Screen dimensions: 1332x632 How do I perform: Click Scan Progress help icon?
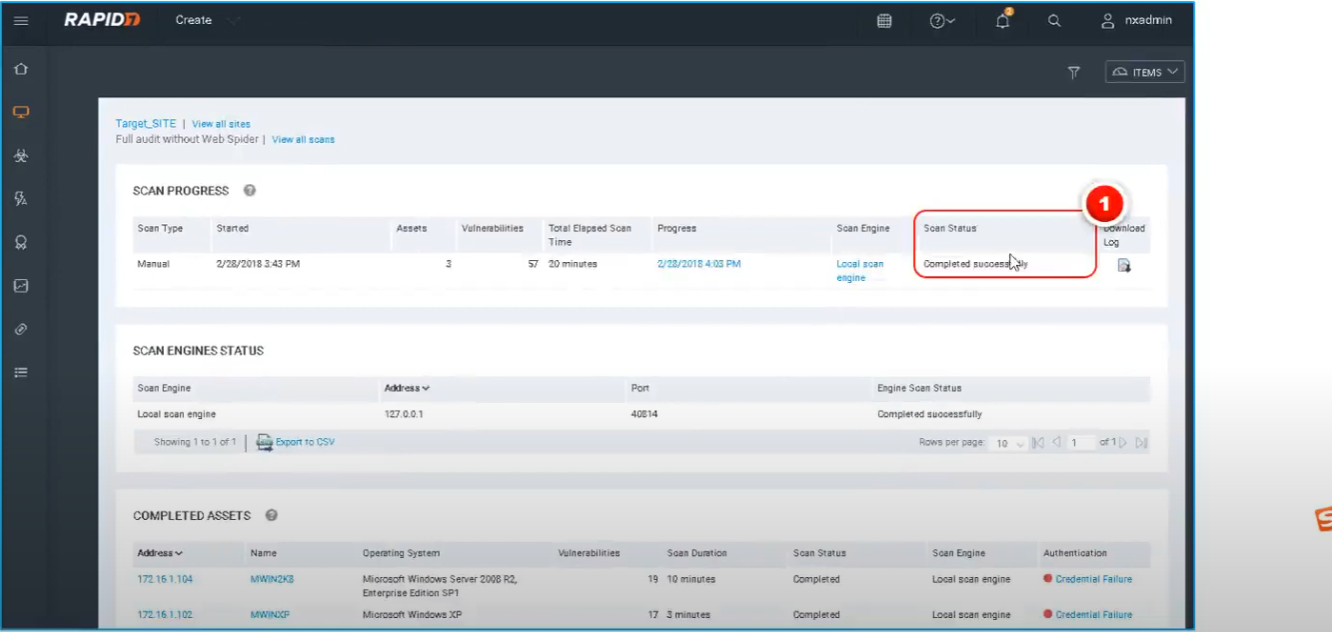coord(250,190)
